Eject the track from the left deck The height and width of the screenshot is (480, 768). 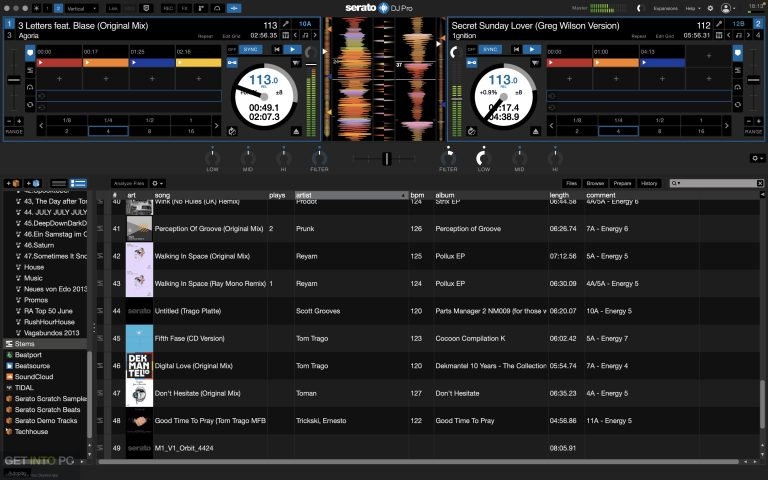coord(296,131)
